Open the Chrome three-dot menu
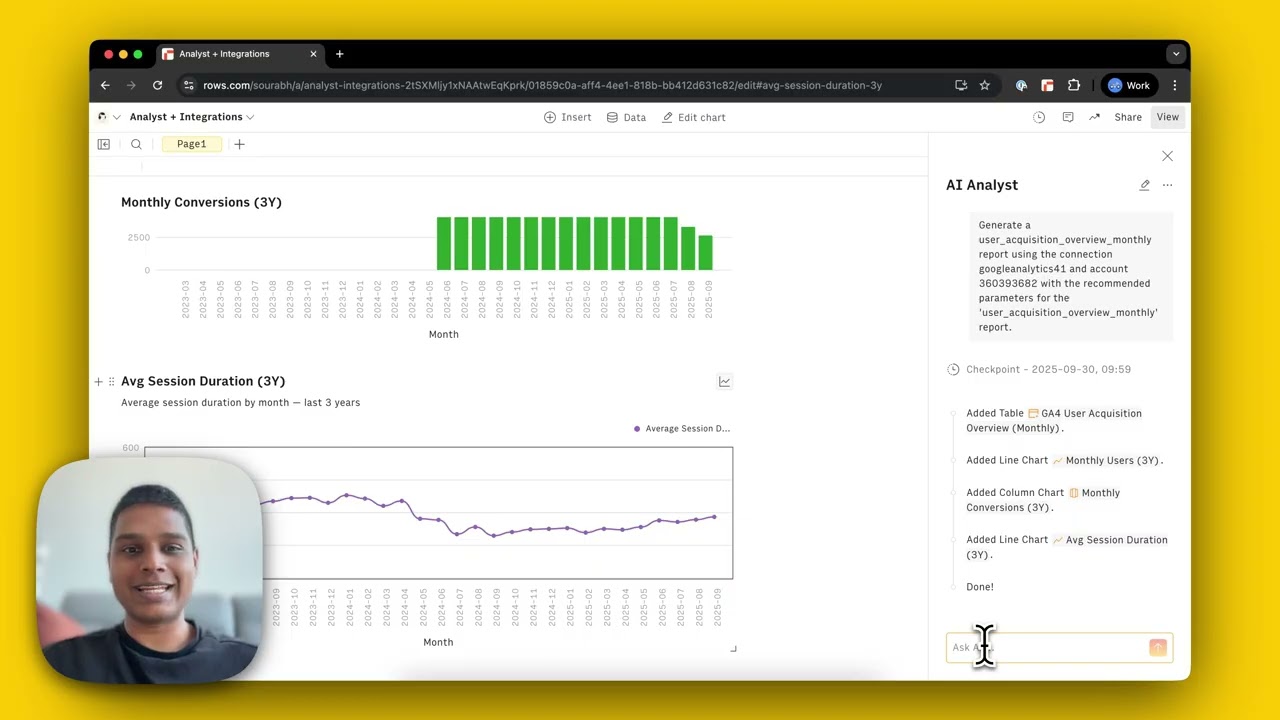This screenshot has height=720, width=1280. 1174,85
